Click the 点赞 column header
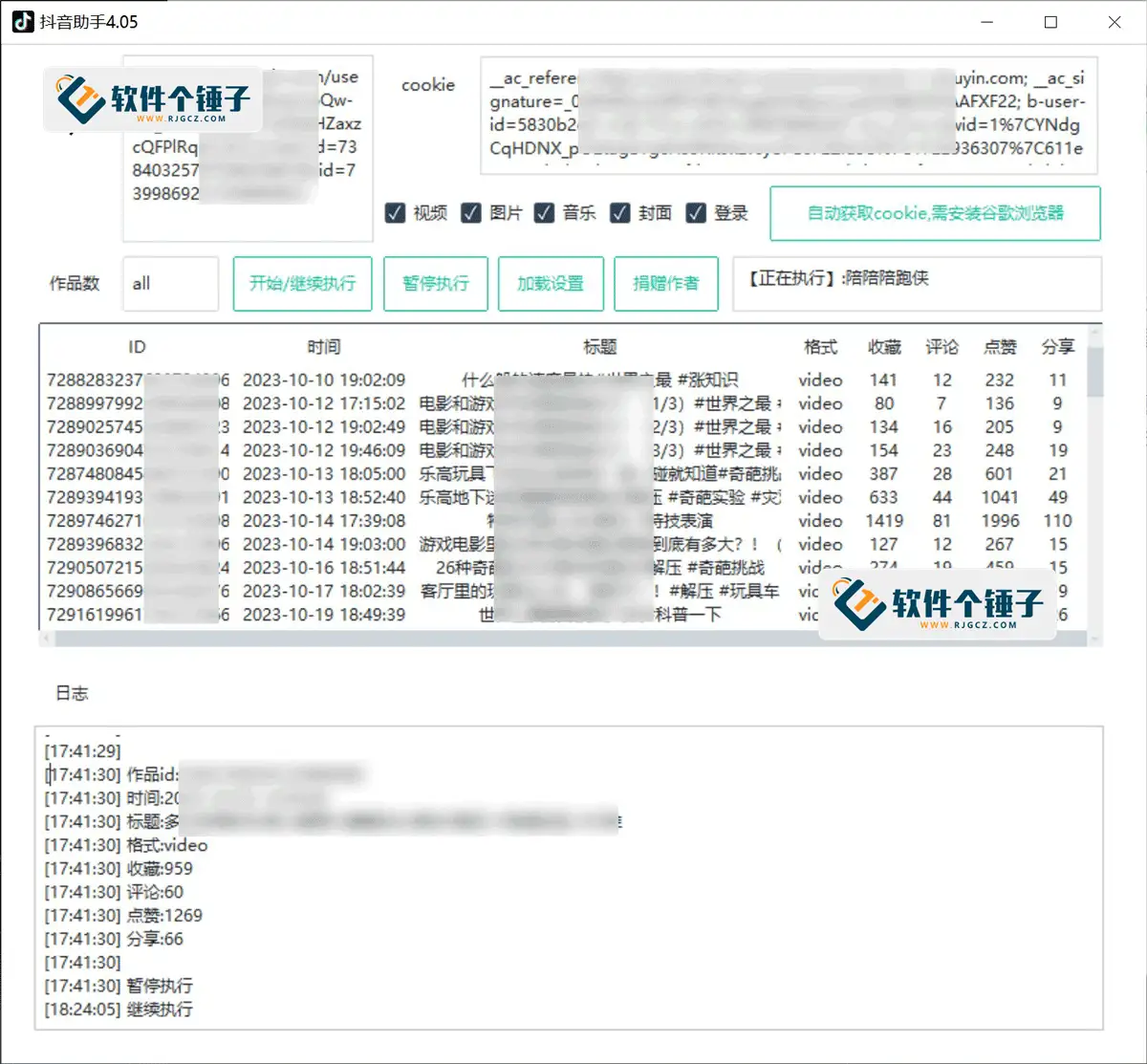 (x=1000, y=347)
